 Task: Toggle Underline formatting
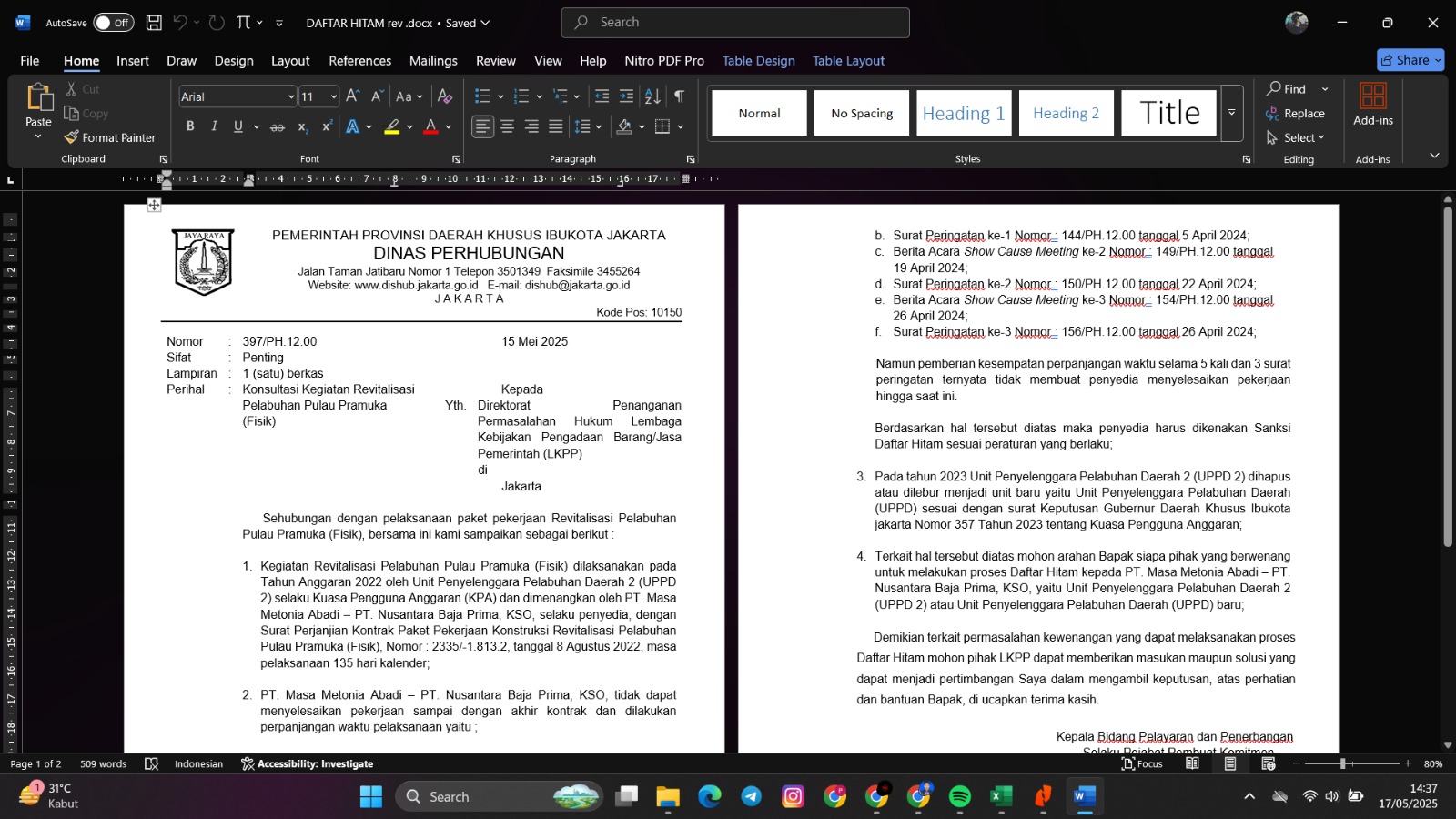point(238,126)
